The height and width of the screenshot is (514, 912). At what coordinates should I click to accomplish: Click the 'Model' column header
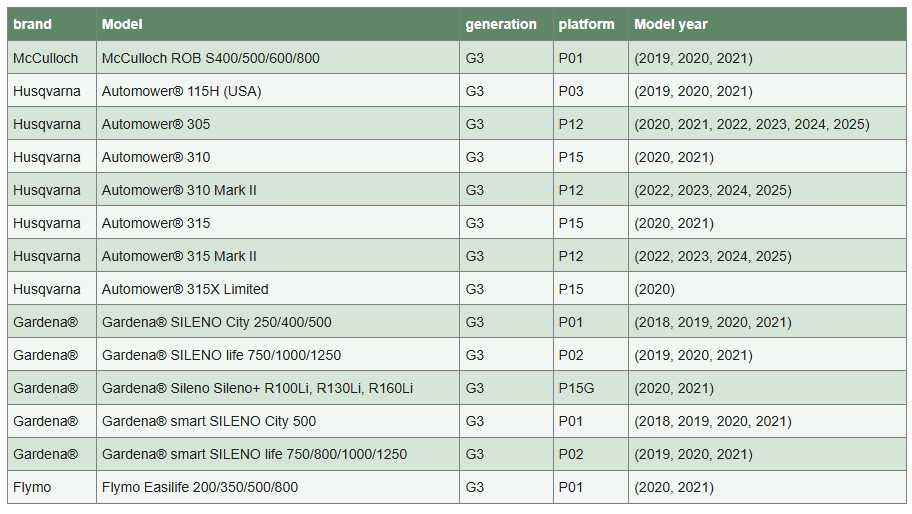pyautogui.click(x=278, y=24)
